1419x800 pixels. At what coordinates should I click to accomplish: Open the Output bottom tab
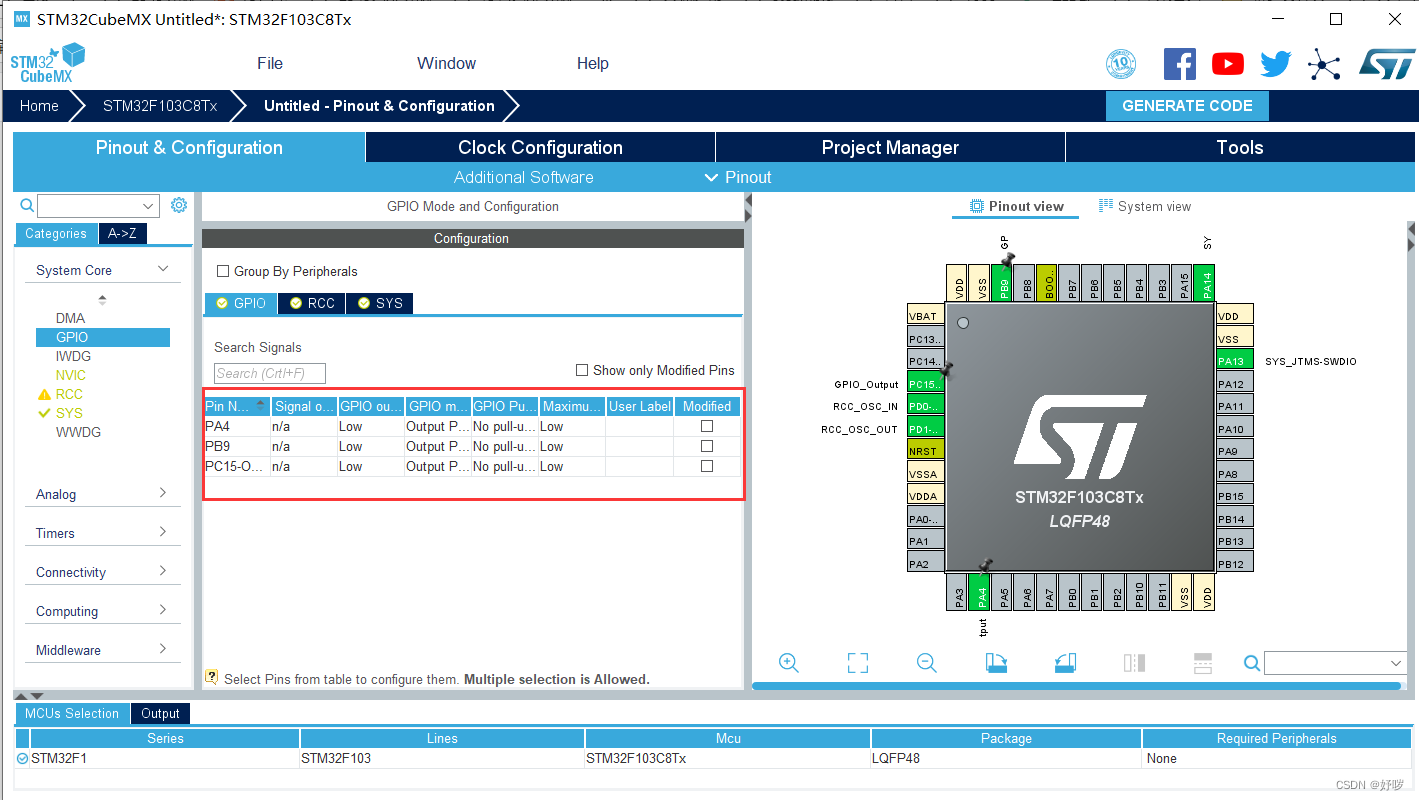[160, 713]
